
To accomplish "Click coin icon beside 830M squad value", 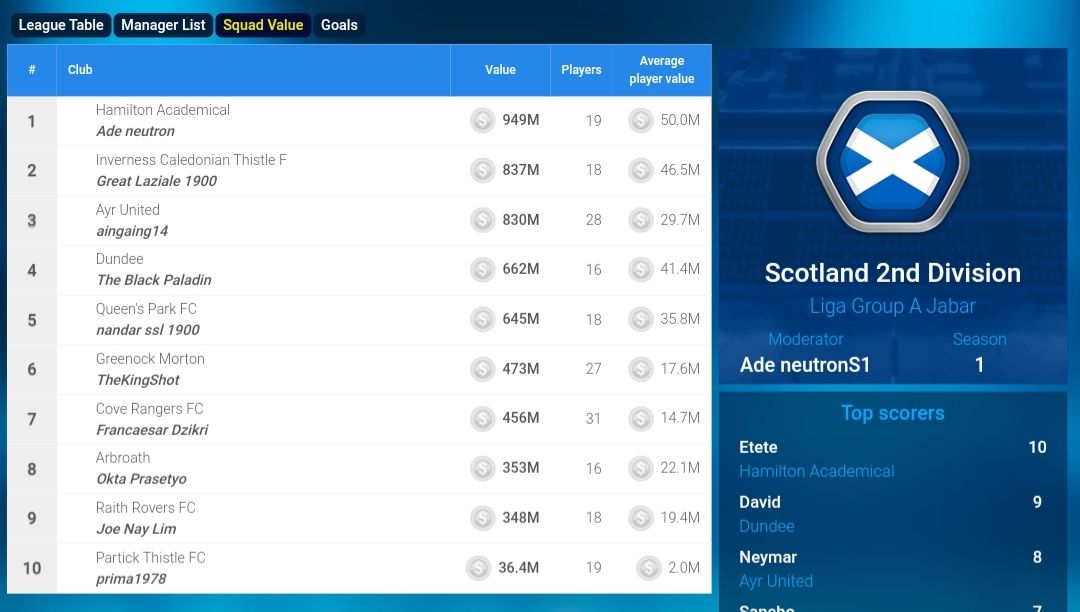I will [483, 220].
